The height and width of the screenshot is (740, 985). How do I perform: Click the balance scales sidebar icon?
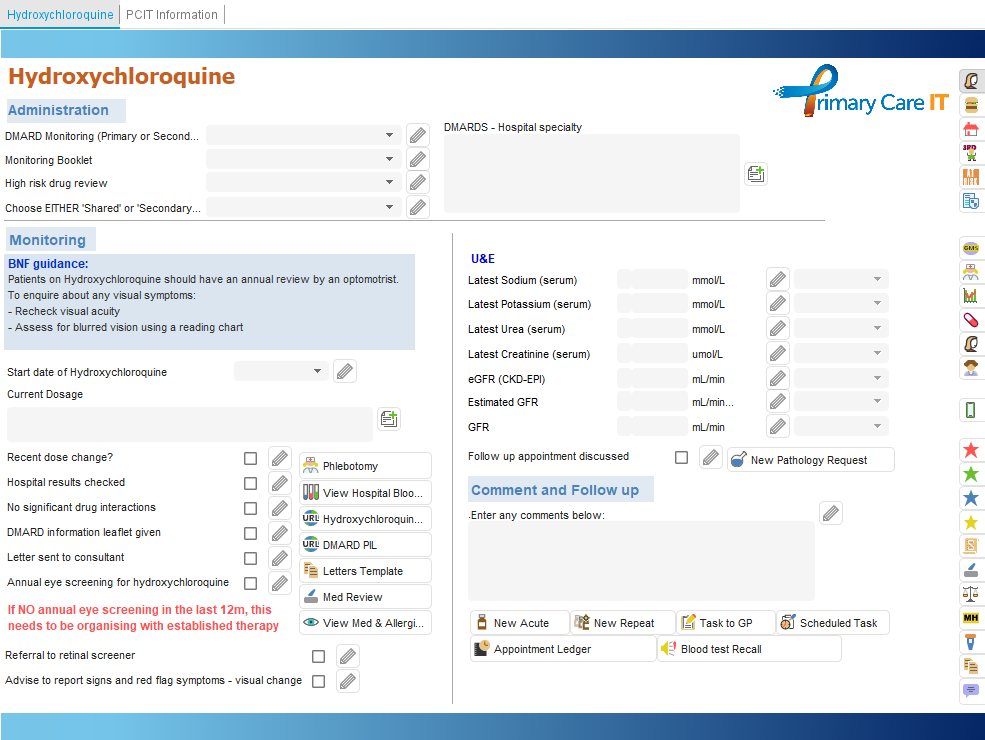pyautogui.click(x=970, y=593)
